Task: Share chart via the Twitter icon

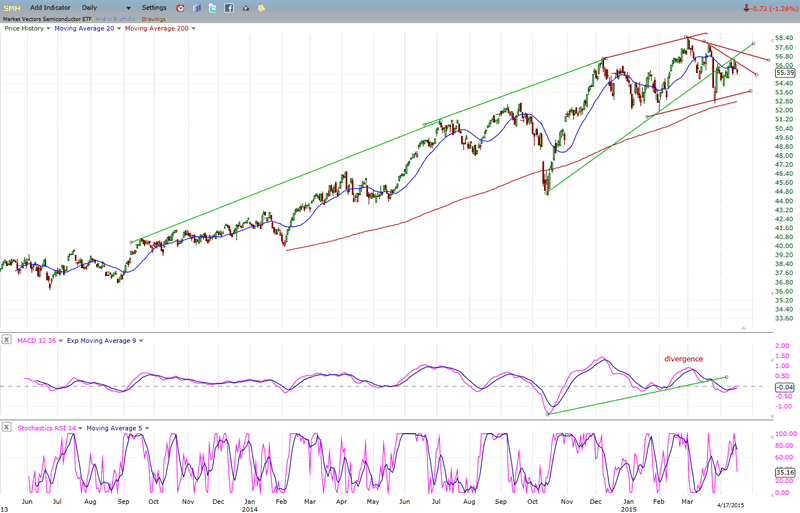Action: (212, 8)
